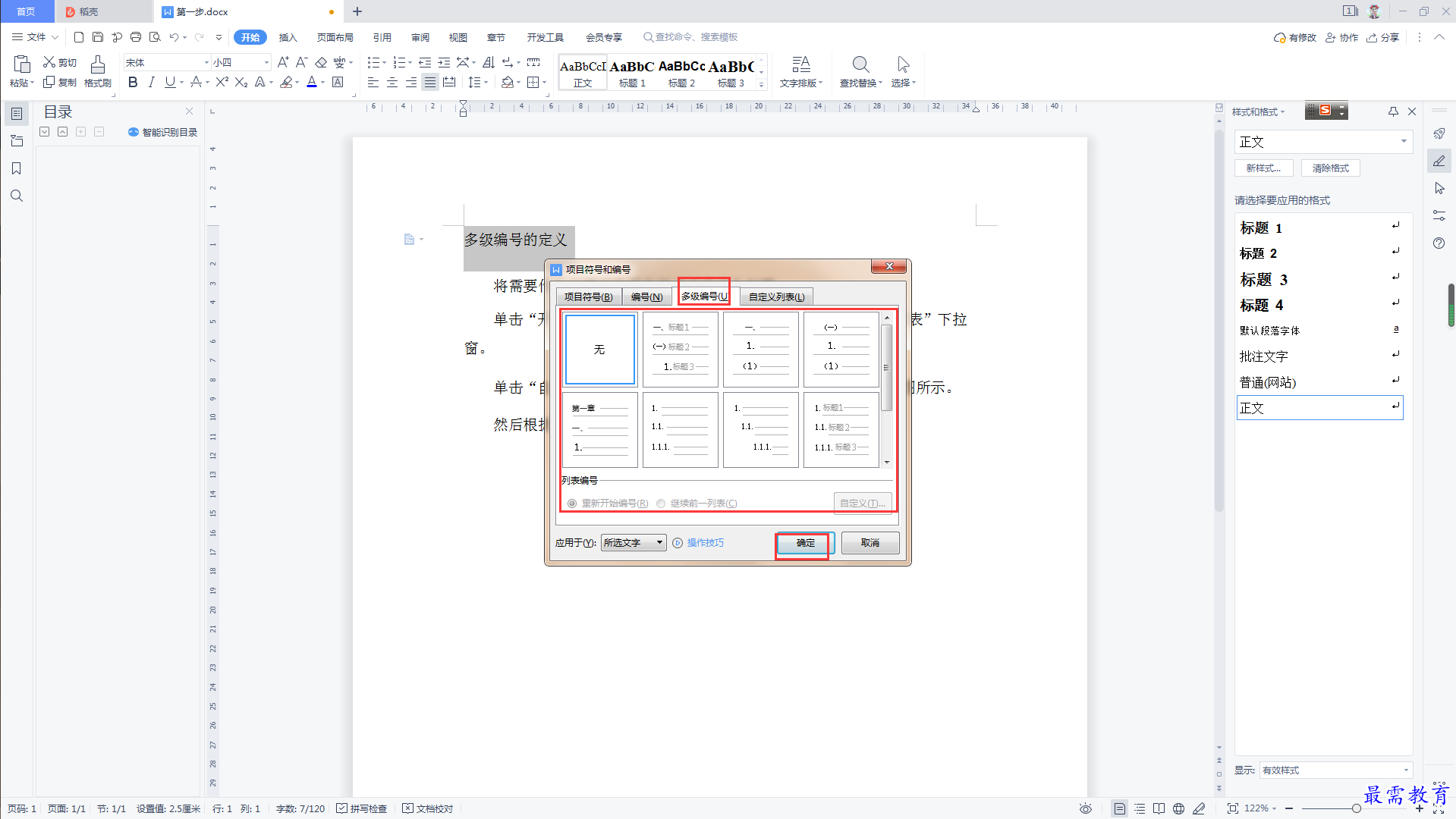Click the clear formatting eraser icon
1456x819 pixels.
coord(321,62)
